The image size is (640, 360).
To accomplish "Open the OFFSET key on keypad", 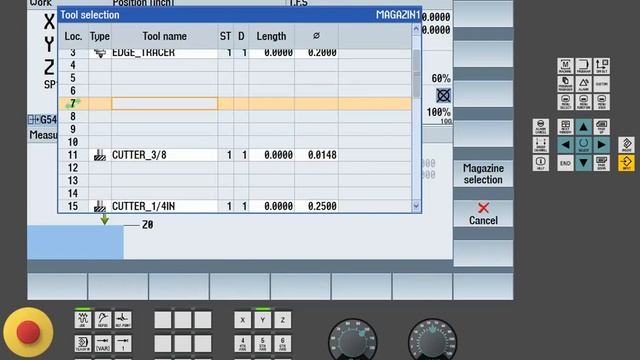I will click(x=602, y=66).
